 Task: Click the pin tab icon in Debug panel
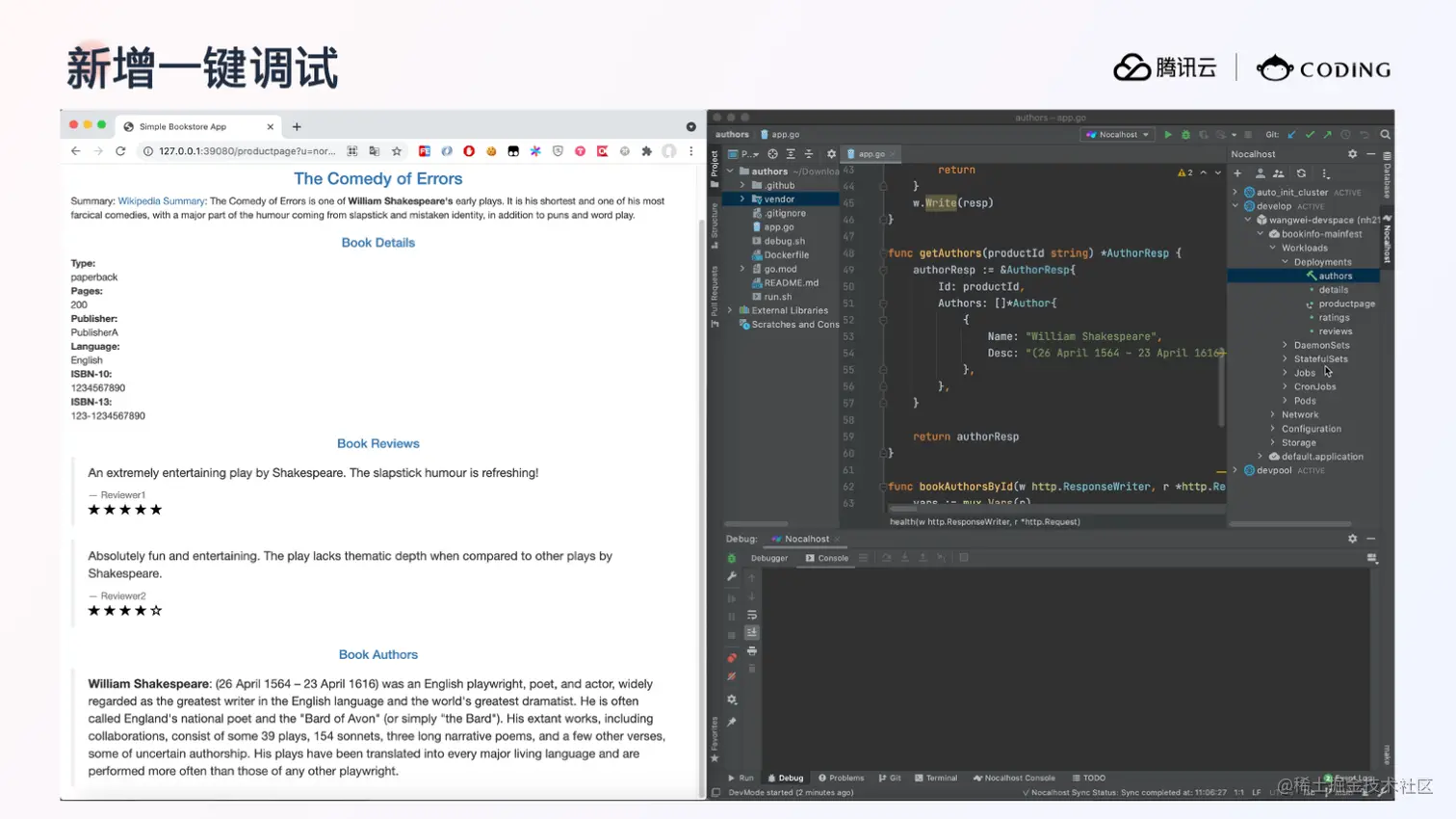732,722
